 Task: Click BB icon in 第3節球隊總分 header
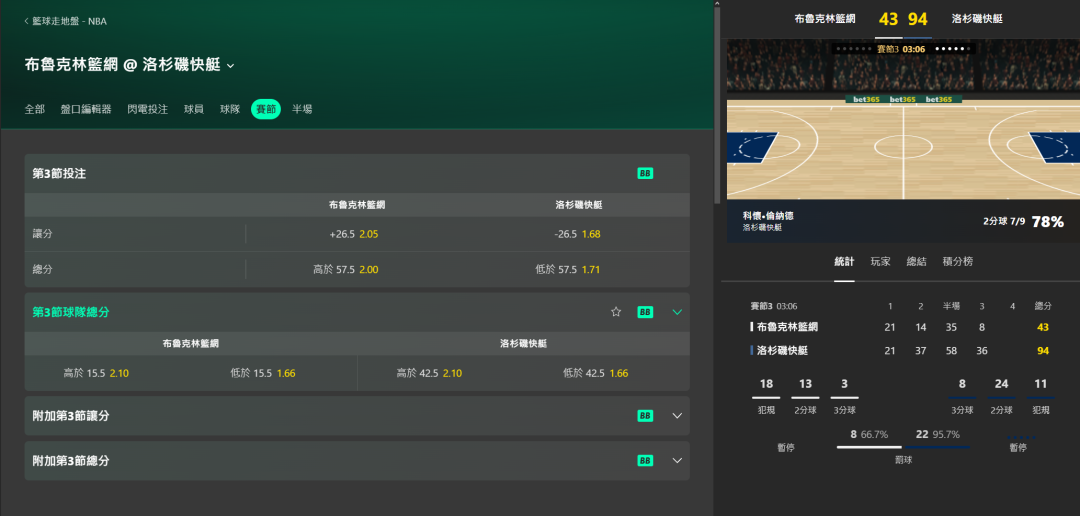pos(645,312)
